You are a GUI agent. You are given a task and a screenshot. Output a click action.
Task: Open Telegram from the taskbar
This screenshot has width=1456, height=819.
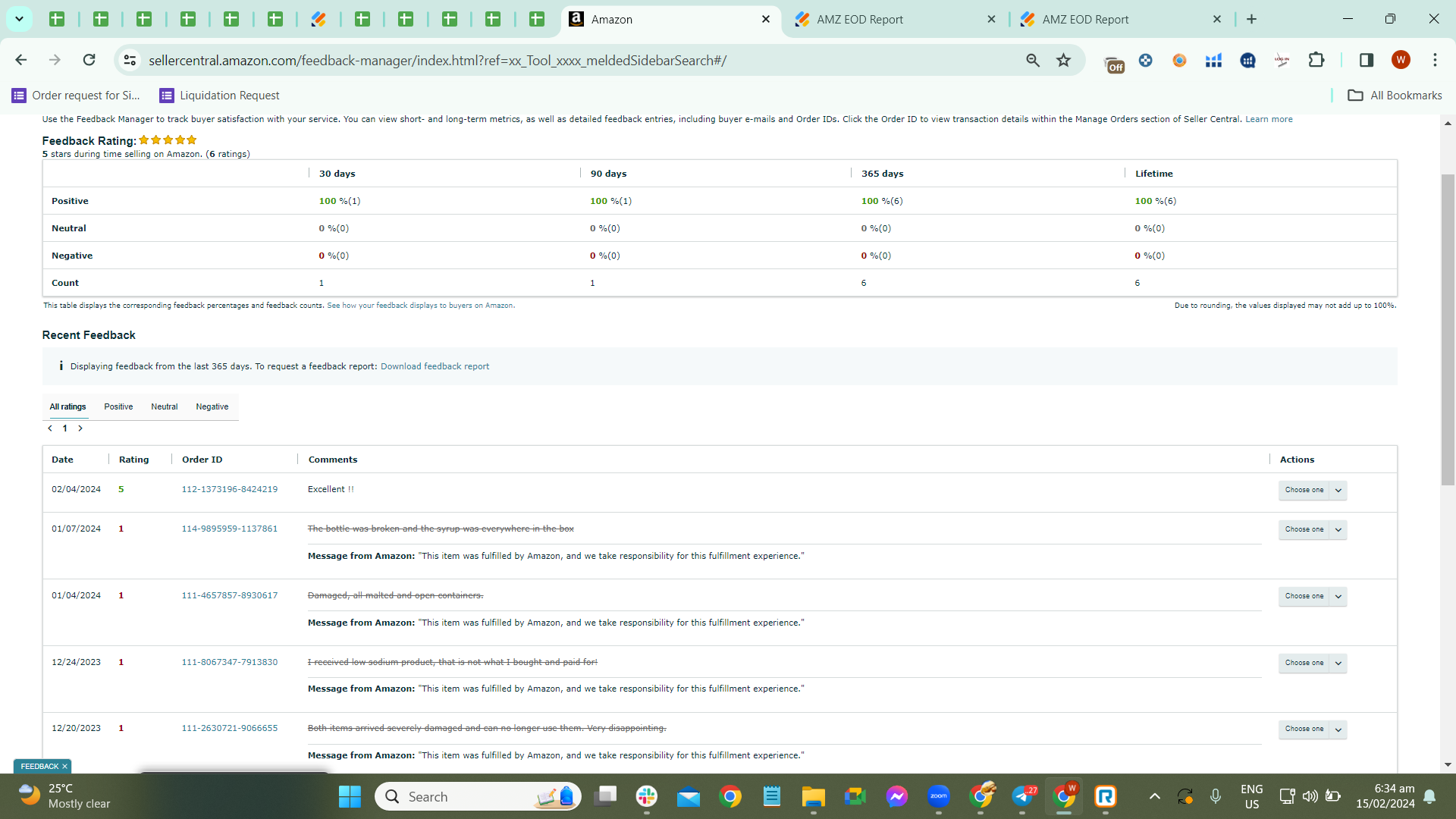click(x=1022, y=796)
